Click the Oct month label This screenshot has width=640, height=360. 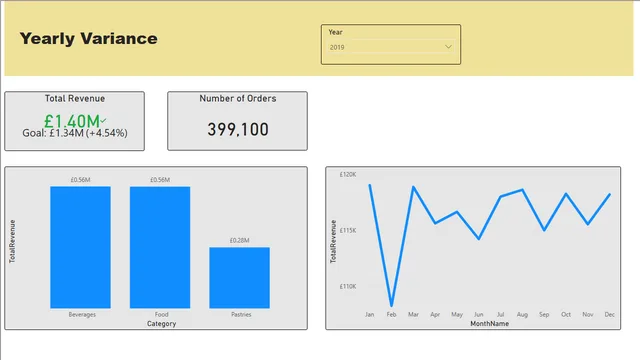[x=566, y=315]
